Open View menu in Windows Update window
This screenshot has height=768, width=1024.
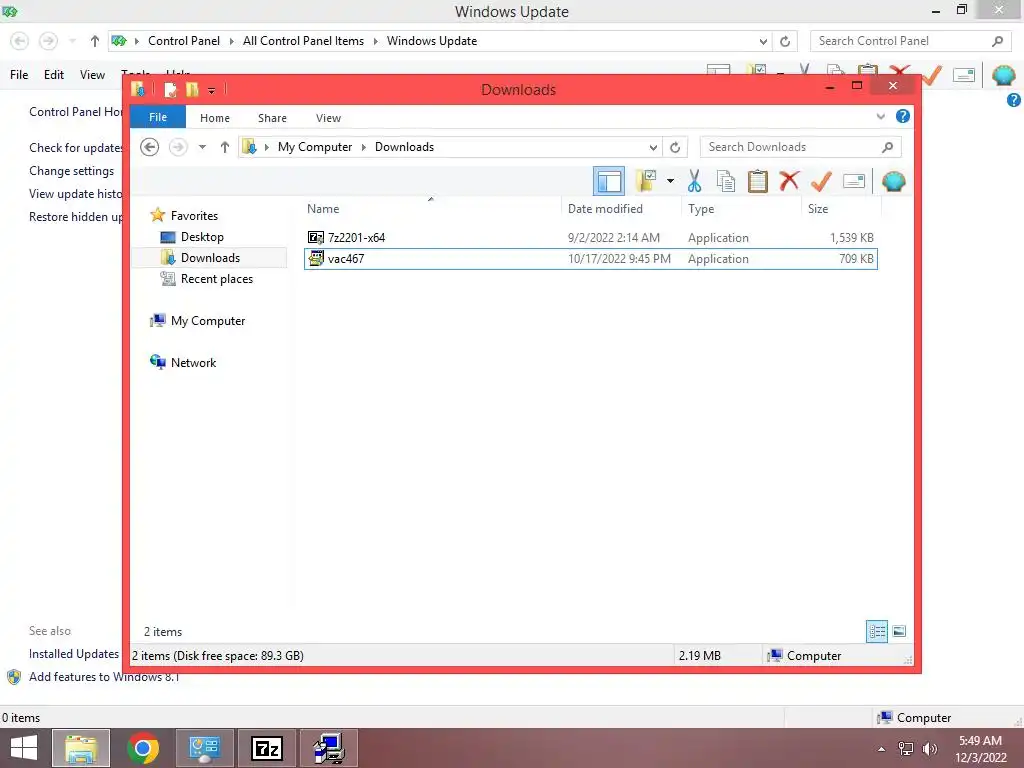click(x=92, y=74)
